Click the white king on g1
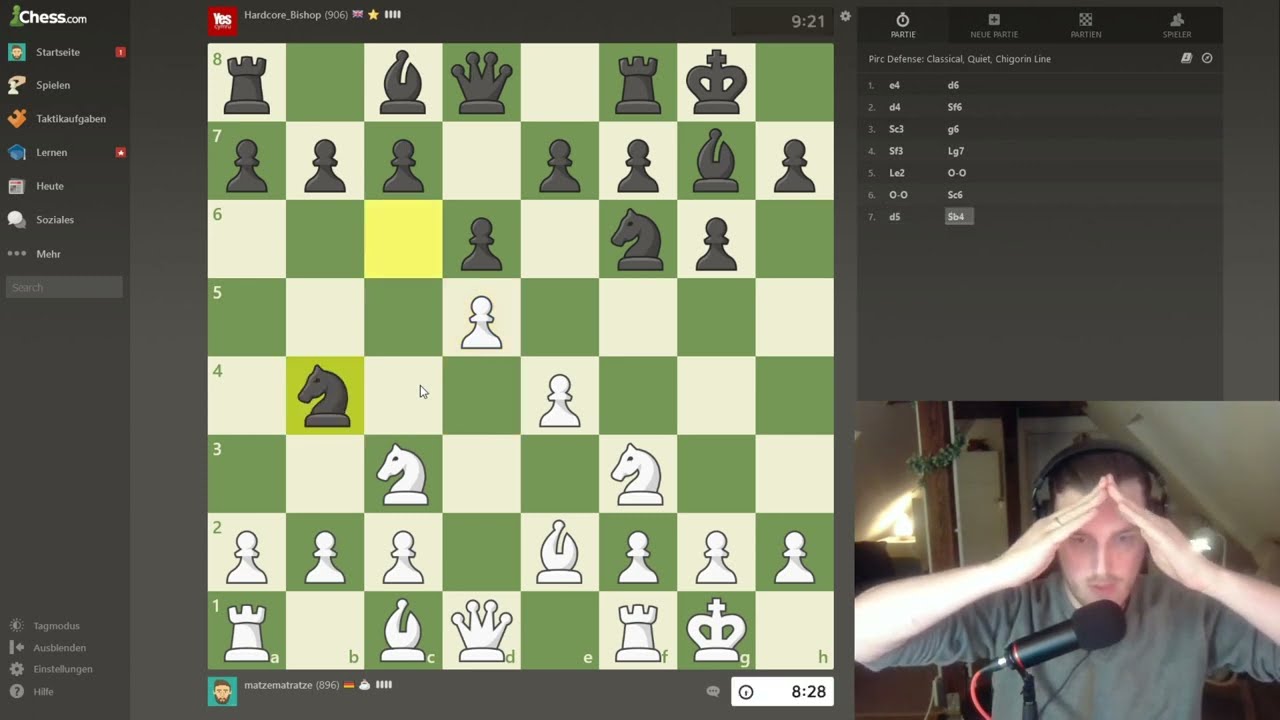This screenshot has height=720, width=1280. pos(716,630)
